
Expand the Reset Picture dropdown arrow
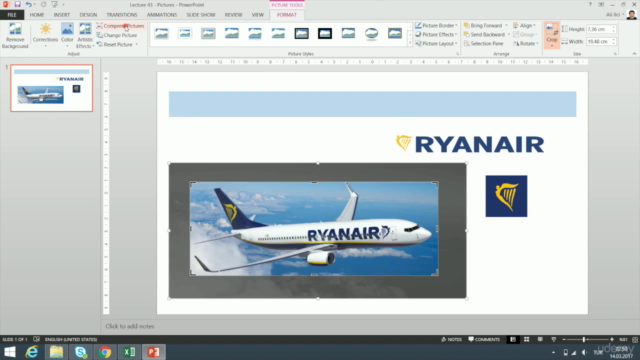click(137, 44)
